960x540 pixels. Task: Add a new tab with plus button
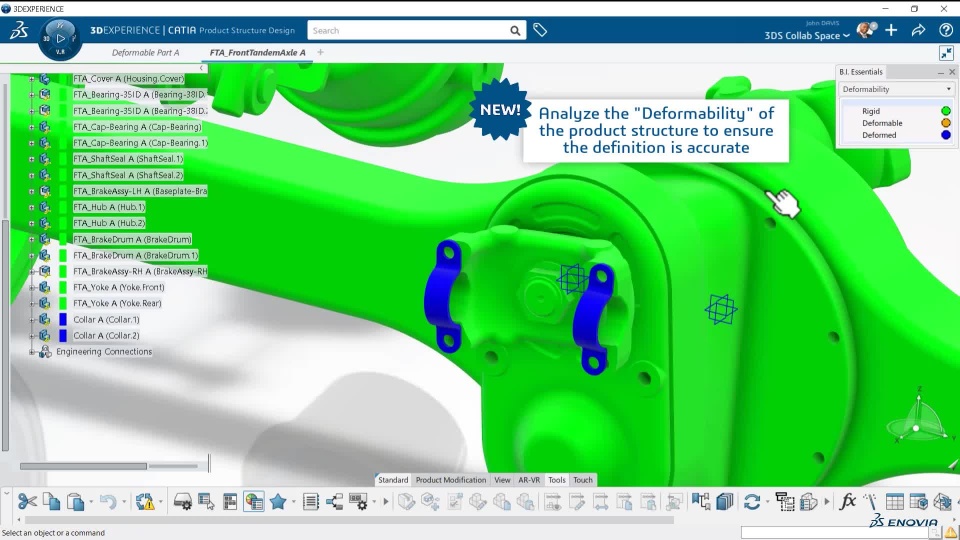[x=320, y=53]
